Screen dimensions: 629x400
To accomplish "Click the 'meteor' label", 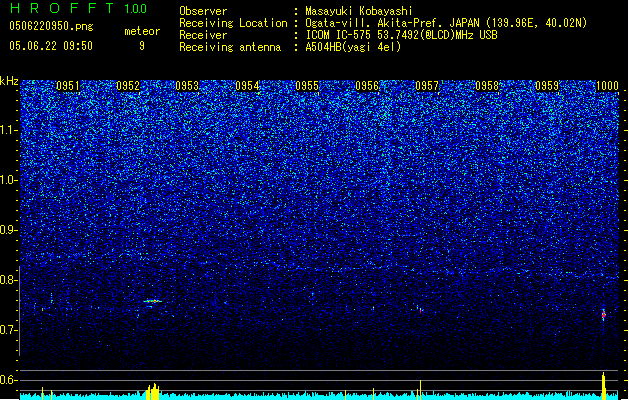I will pos(142,31).
